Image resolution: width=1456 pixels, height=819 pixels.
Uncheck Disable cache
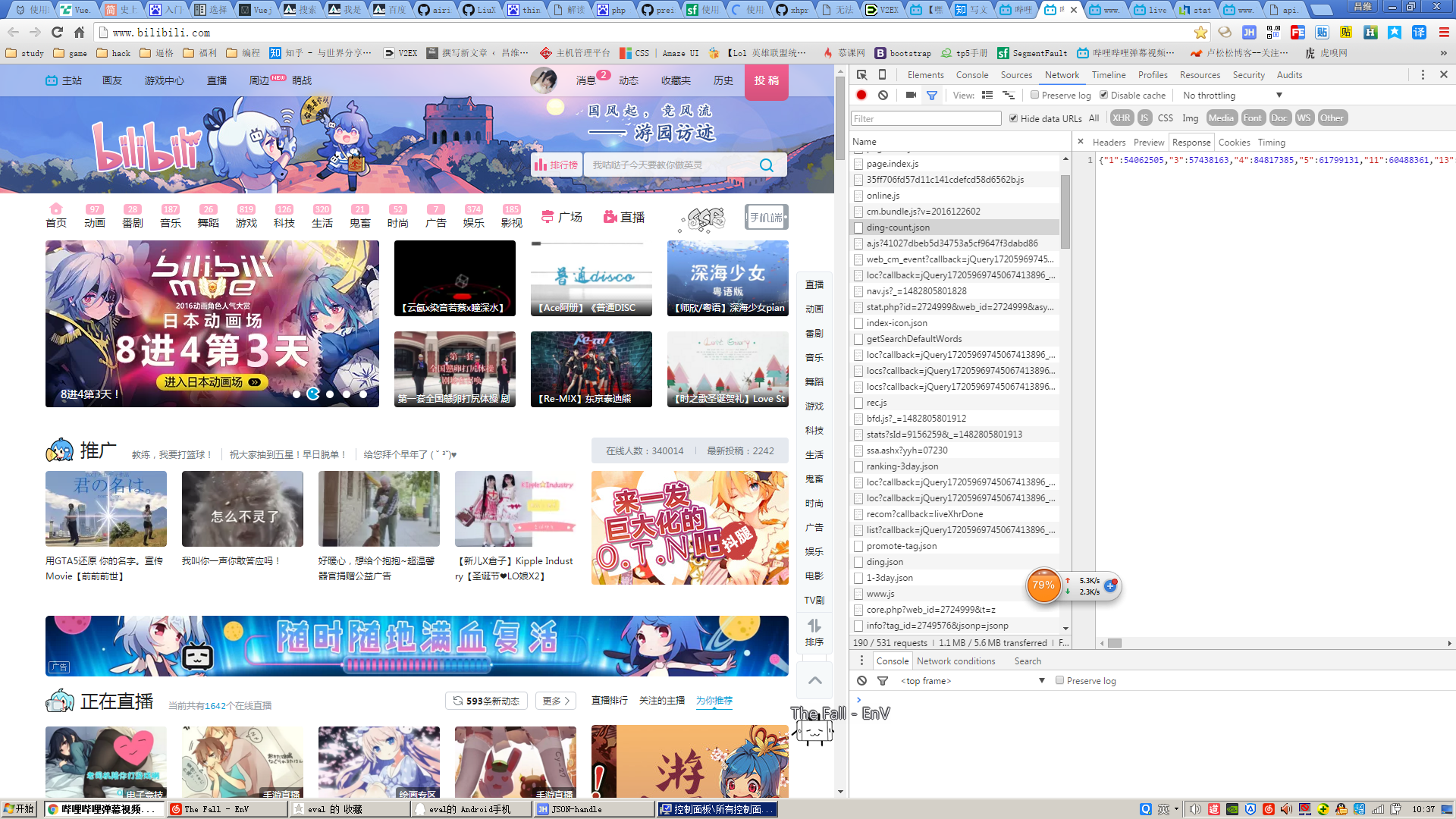click(x=1103, y=95)
